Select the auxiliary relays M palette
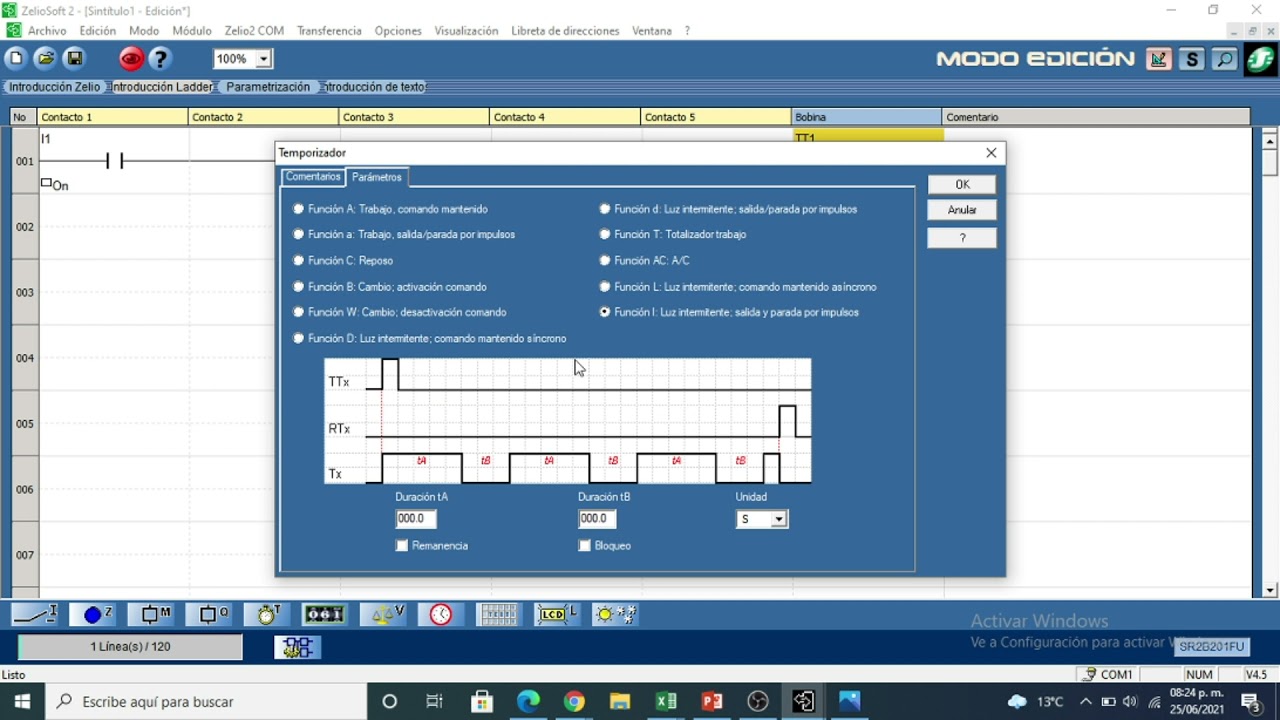This screenshot has height=720, width=1280. coord(154,614)
